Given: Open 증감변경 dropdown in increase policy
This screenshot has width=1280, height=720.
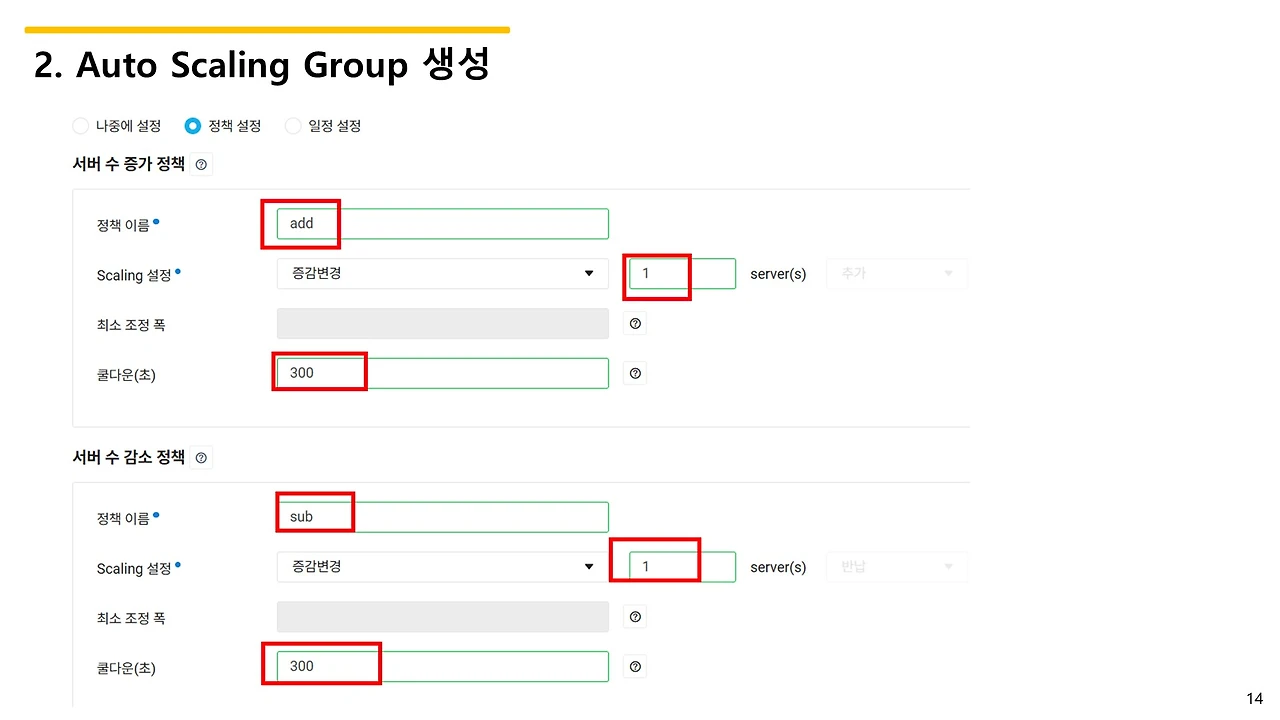Looking at the screenshot, I should (x=442, y=273).
